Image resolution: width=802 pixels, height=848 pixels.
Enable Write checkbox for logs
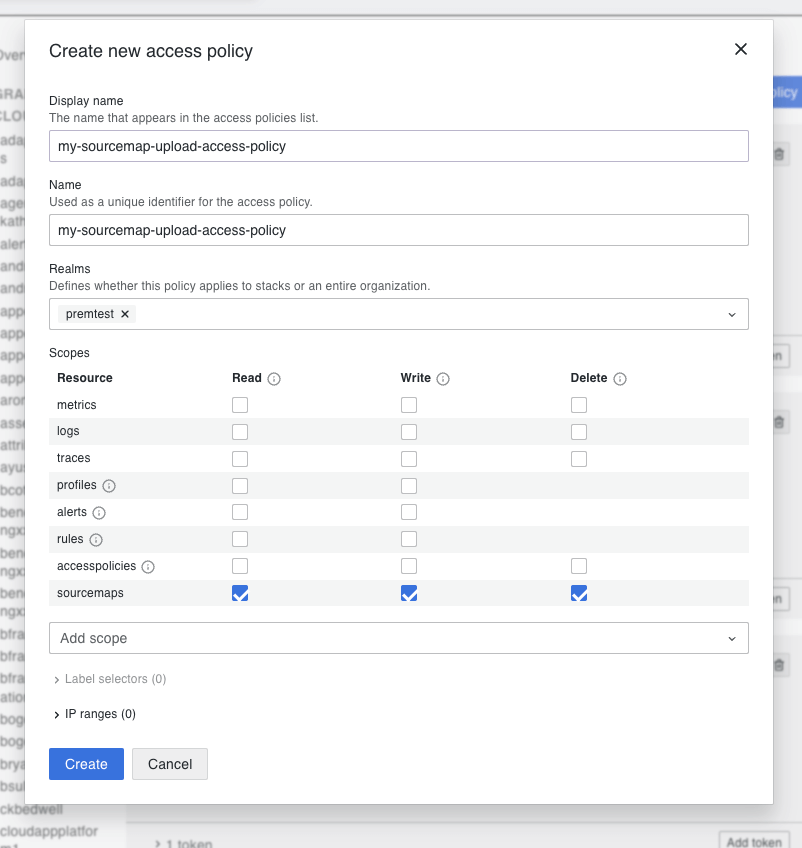[x=409, y=432]
